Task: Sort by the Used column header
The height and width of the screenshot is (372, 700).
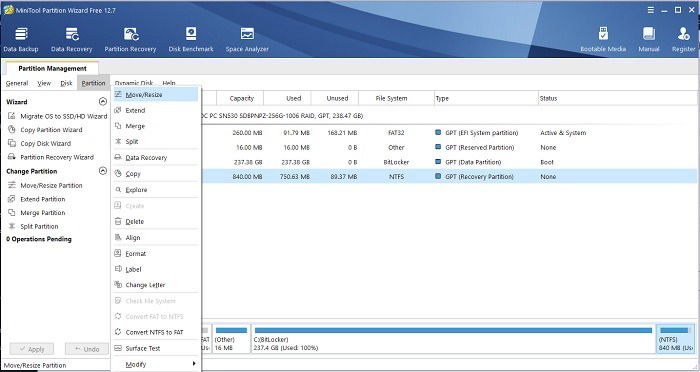Action: (x=288, y=98)
